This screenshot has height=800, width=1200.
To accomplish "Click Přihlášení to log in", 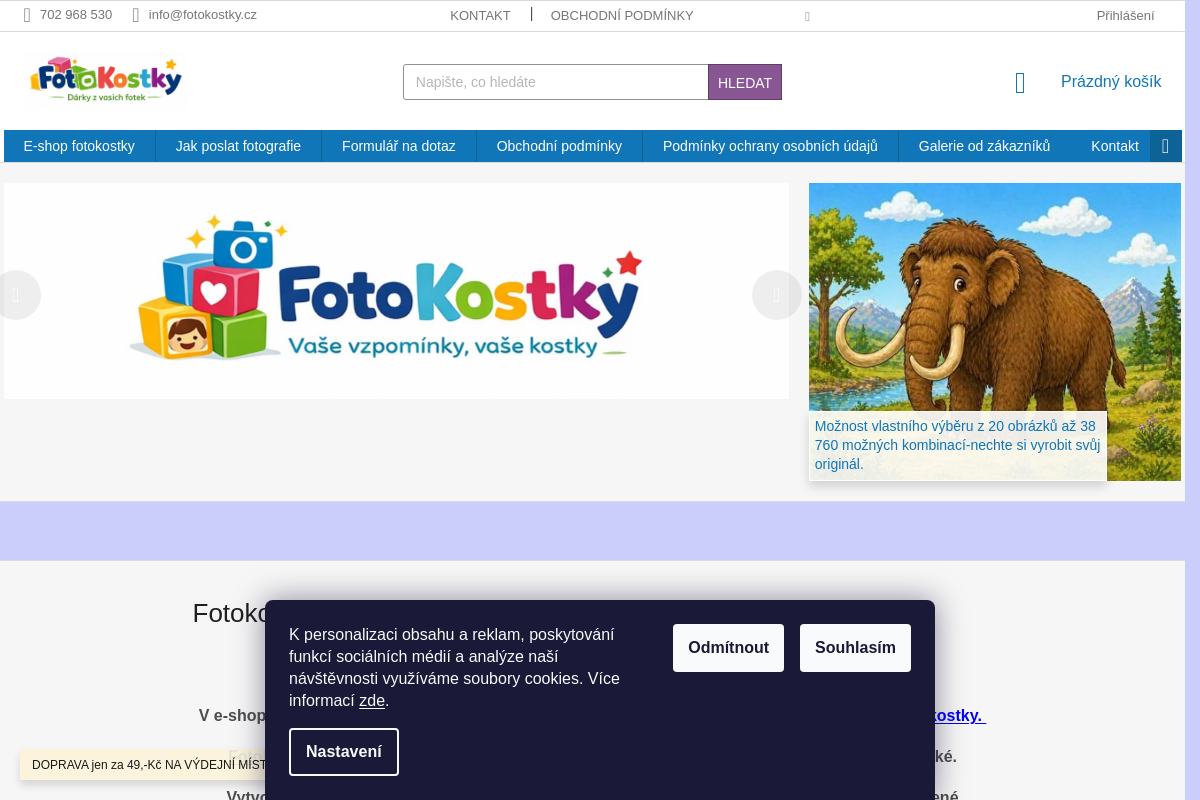I will click(1125, 16).
